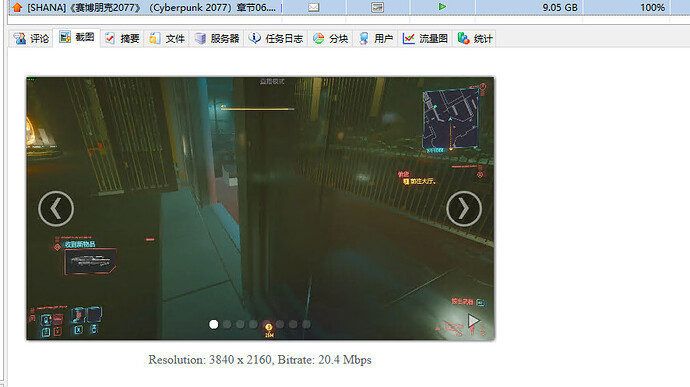Show the 流量图 traffic graph tab

click(x=425, y=38)
